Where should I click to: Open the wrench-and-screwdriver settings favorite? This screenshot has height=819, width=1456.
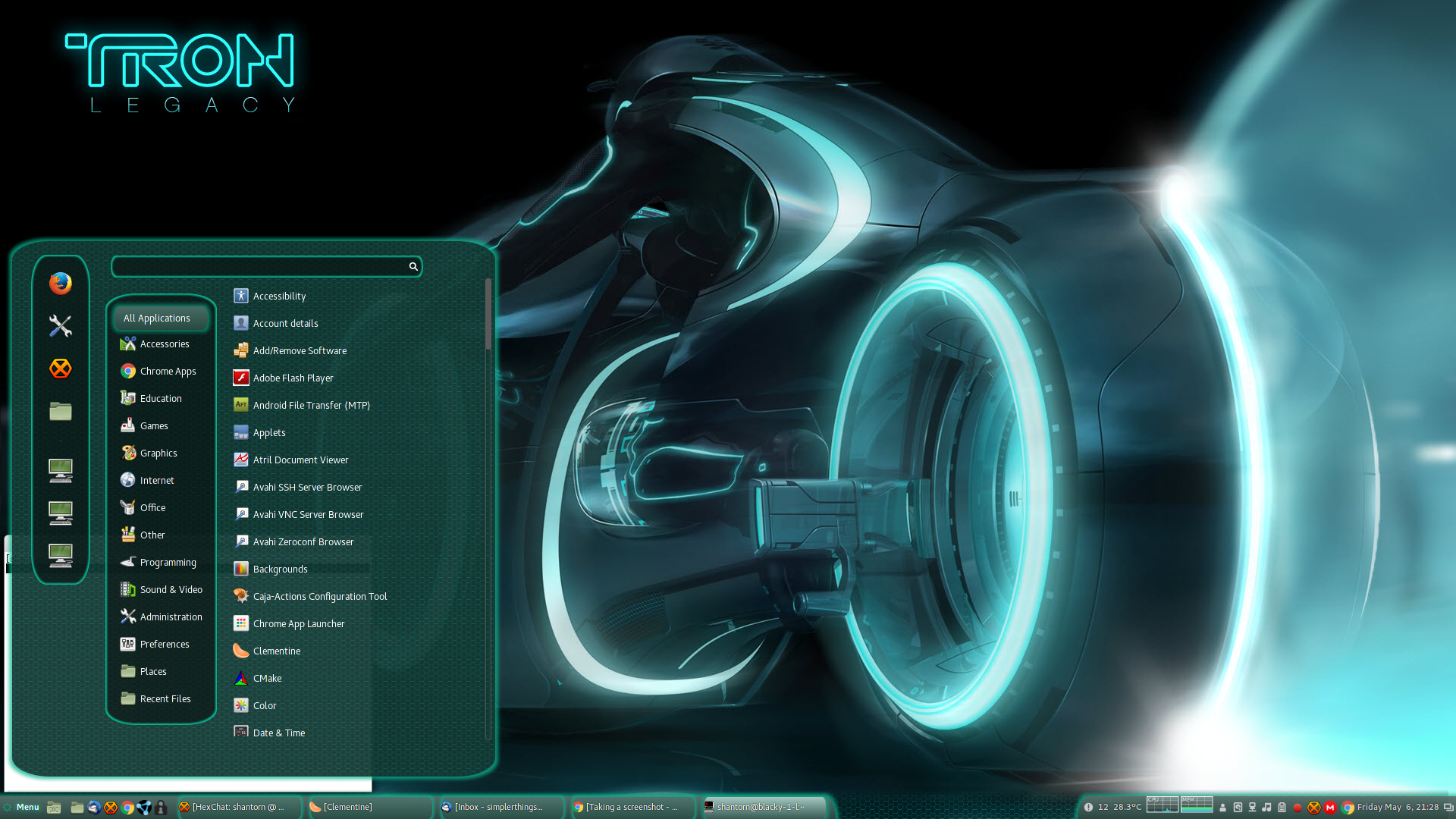(61, 326)
